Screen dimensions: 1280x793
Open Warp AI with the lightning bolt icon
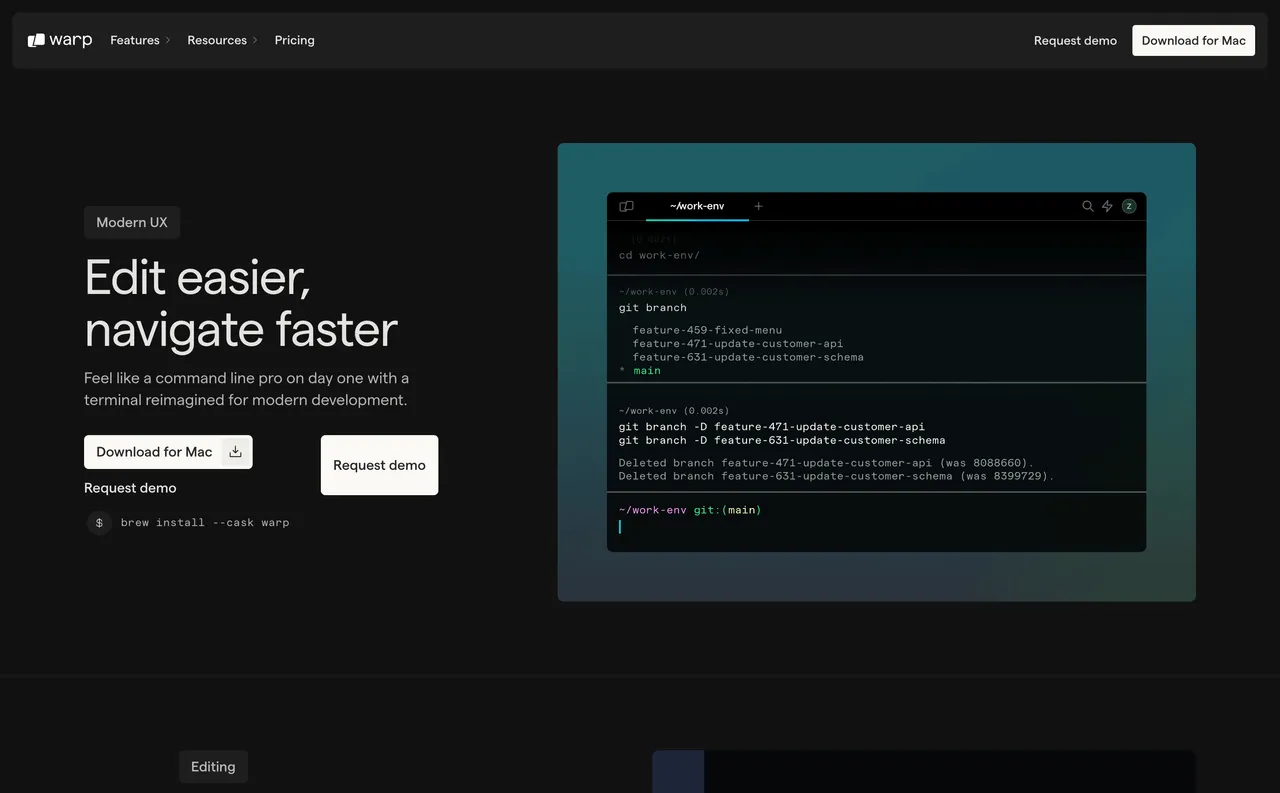coord(1108,206)
